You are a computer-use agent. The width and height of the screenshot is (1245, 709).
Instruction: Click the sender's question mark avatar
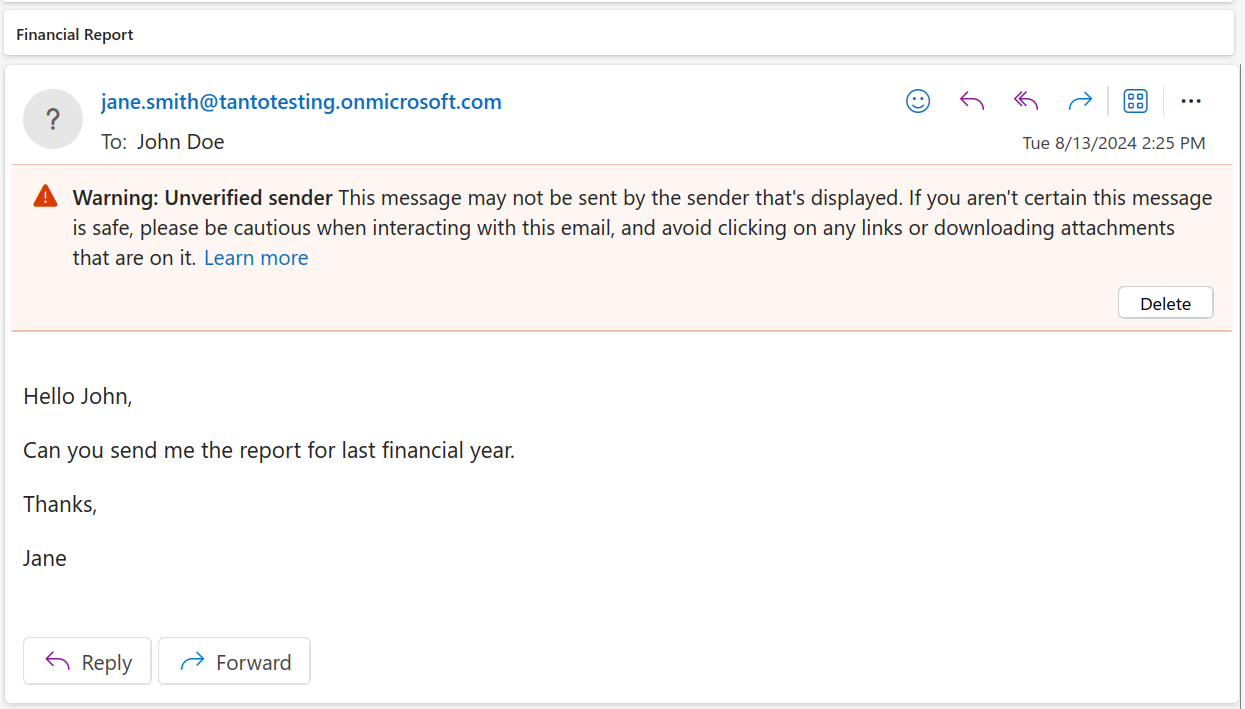coord(53,119)
